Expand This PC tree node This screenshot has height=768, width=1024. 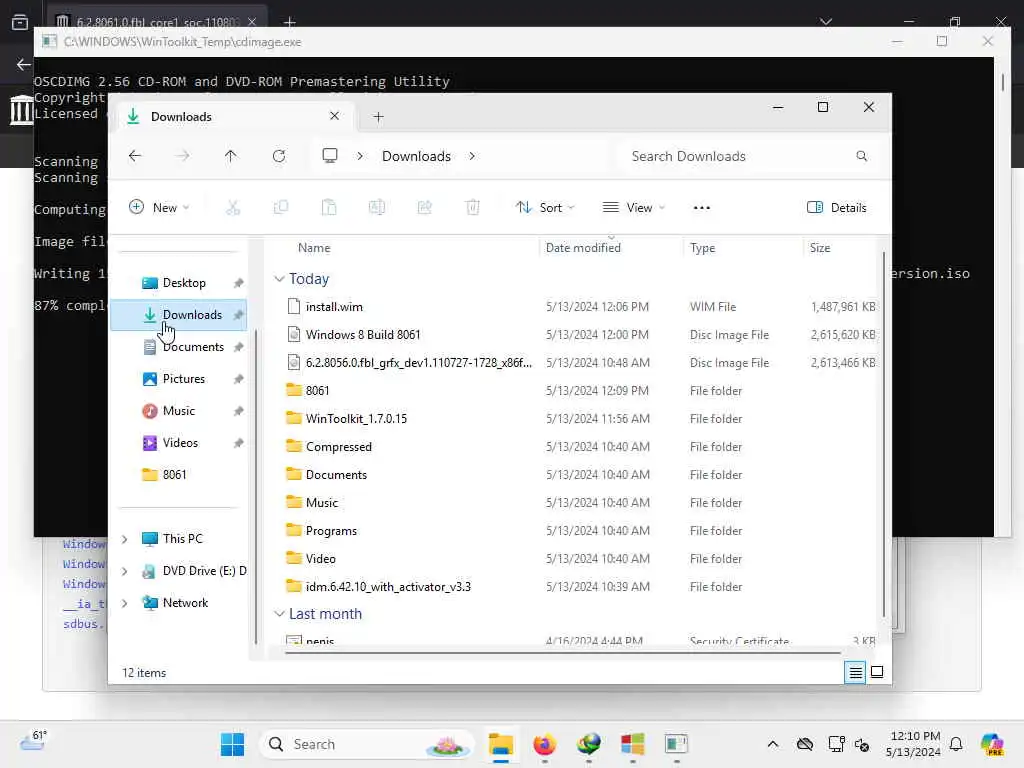click(125, 539)
